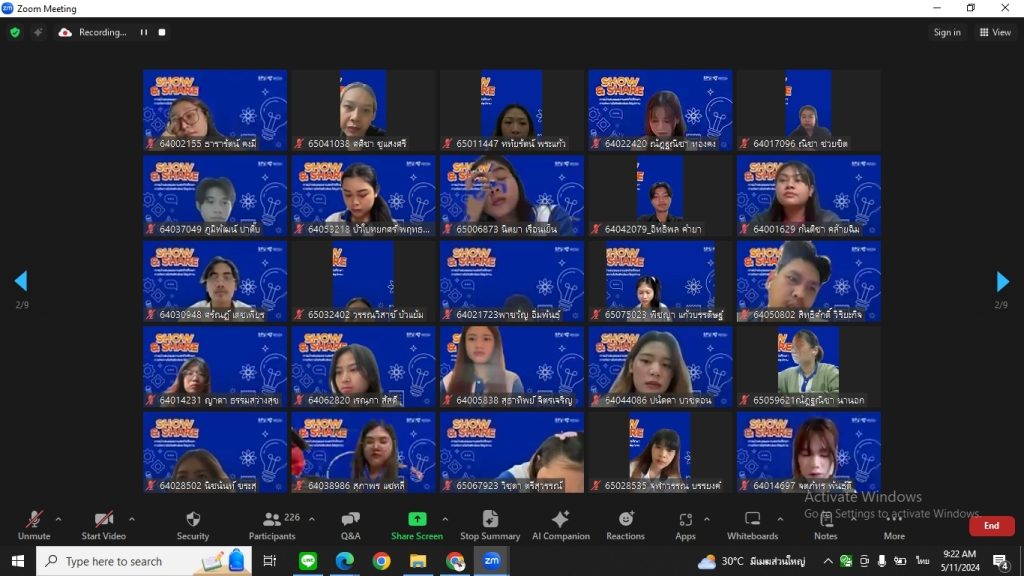Viewport: 1024px width, 576px height.
Task: Open the More options menu
Action: (x=894, y=526)
